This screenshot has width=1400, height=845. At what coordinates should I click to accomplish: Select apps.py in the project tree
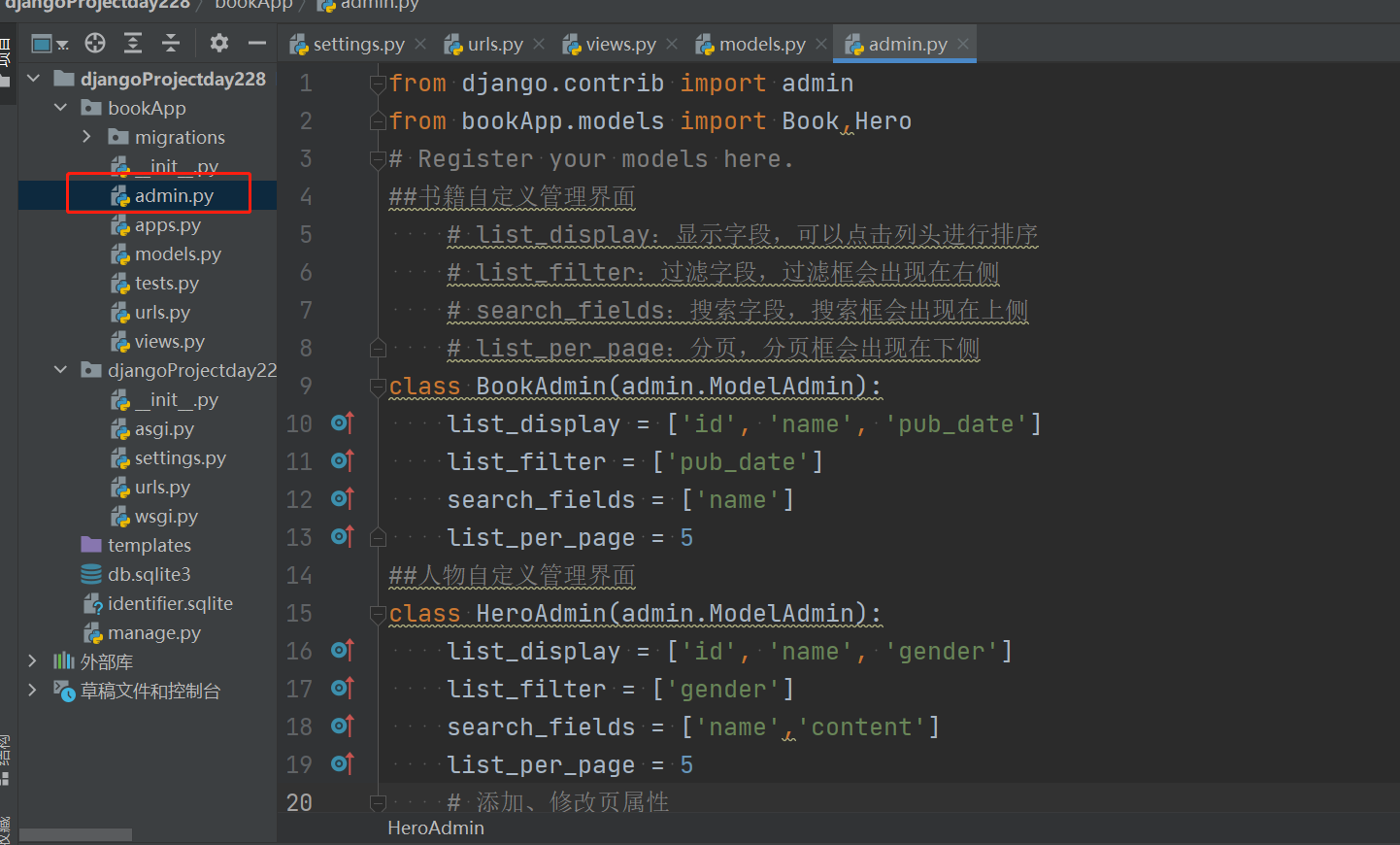(x=168, y=224)
